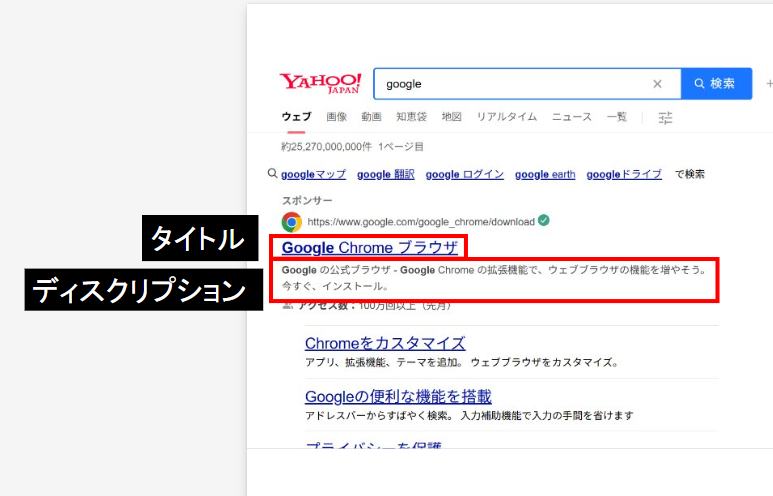This screenshot has width=773, height=496.
Task: Switch to the 動画 tab
Action: pyautogui.click(x=371, y=117)
